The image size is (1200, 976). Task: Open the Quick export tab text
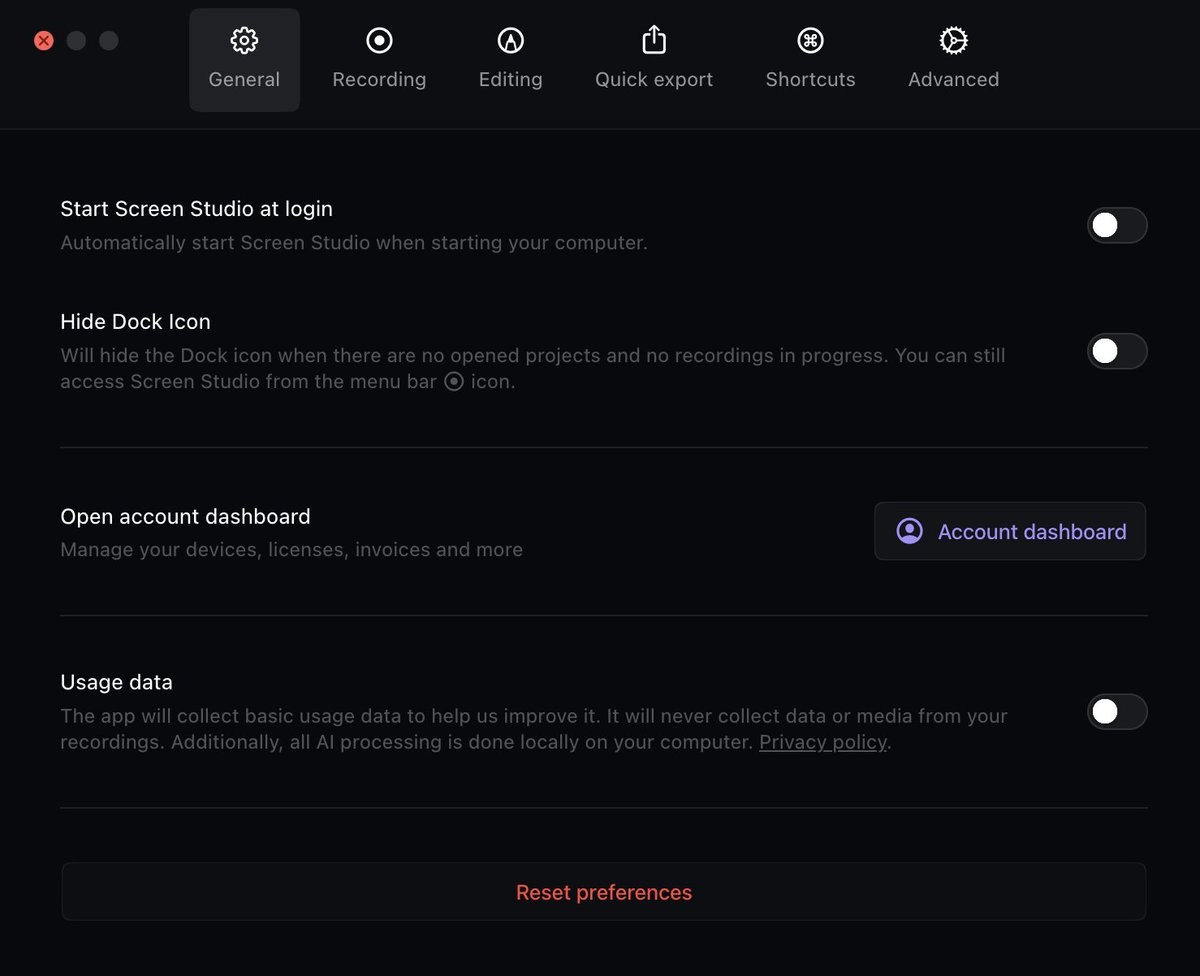click(654, 79)
